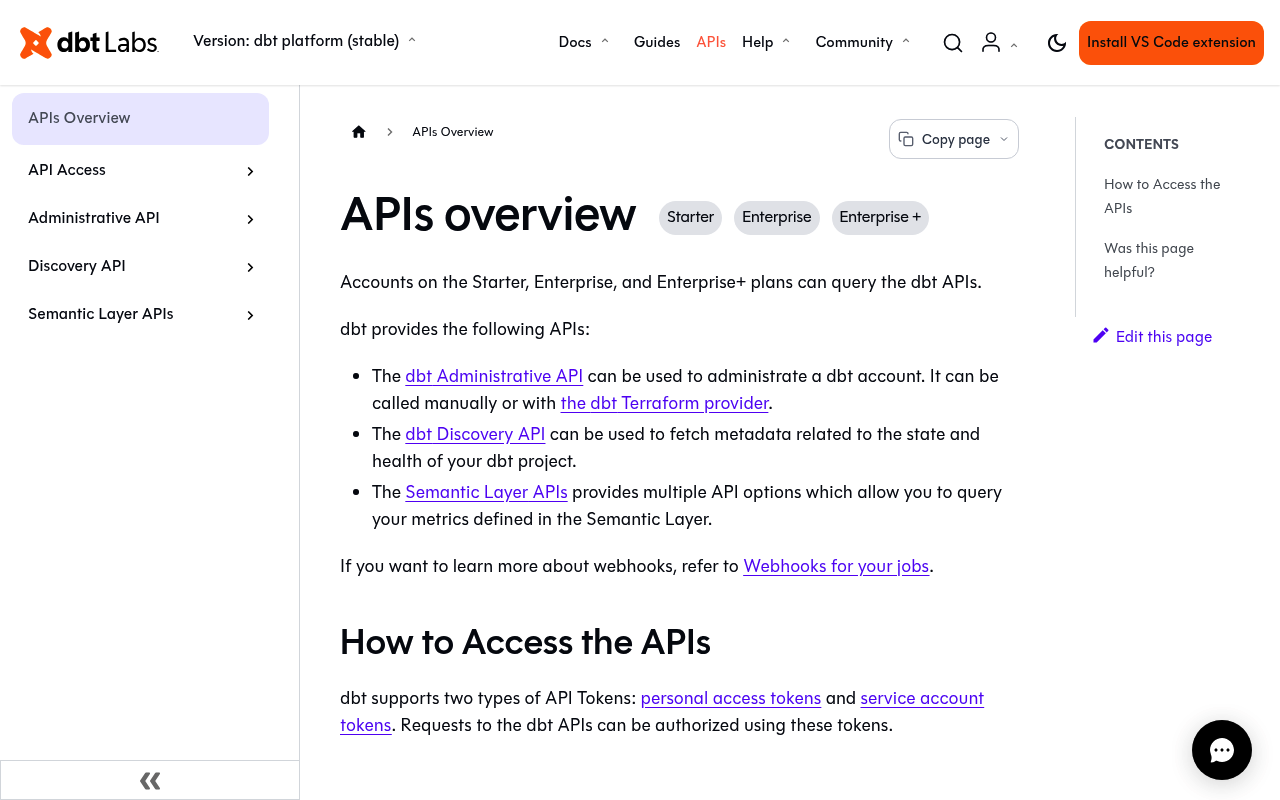
Task: Open Administrative API sidebar item
Action: pyautogui.click(x=94, y=218)
